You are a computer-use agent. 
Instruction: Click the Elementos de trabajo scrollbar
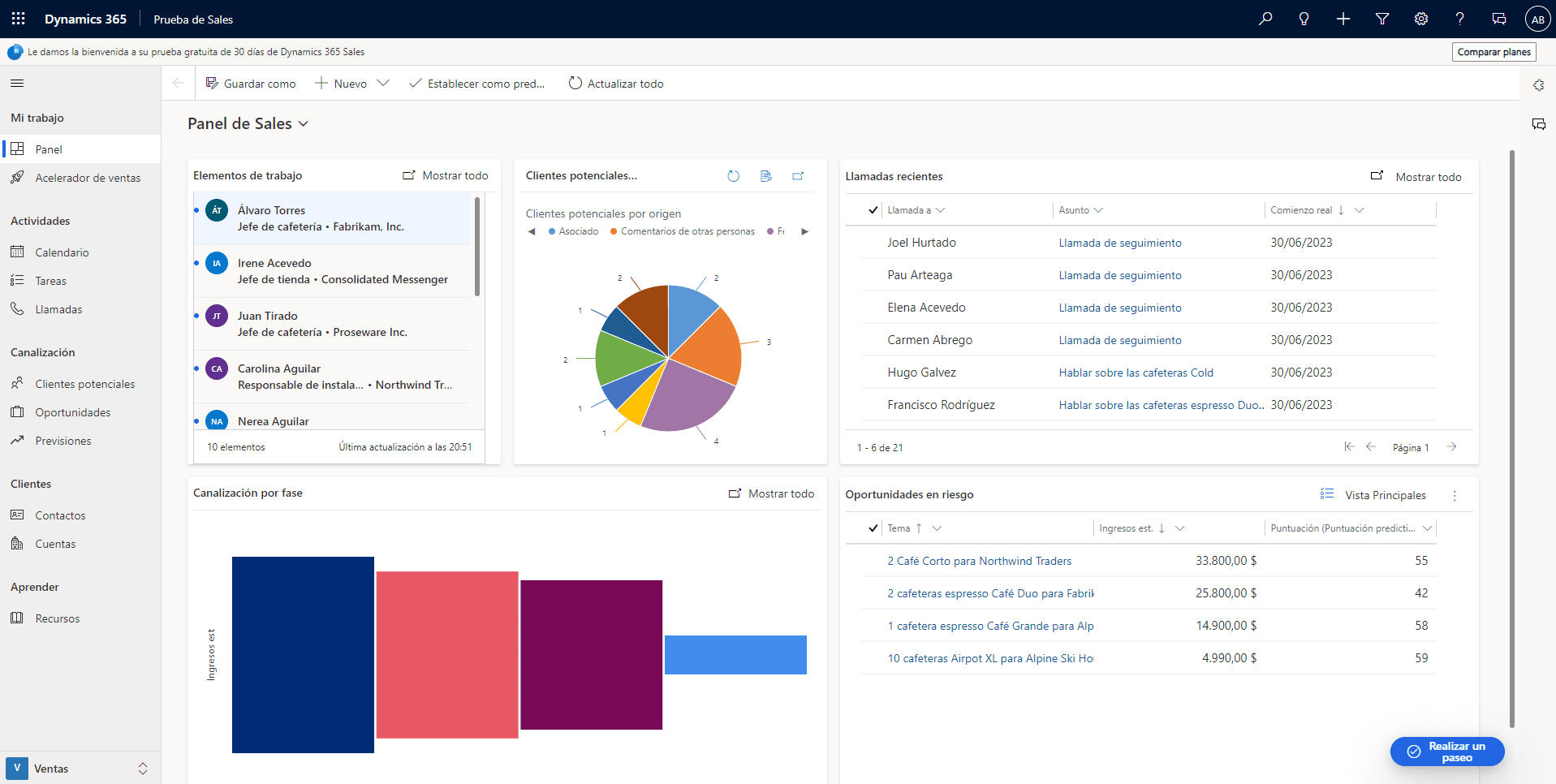click(477, 246)
